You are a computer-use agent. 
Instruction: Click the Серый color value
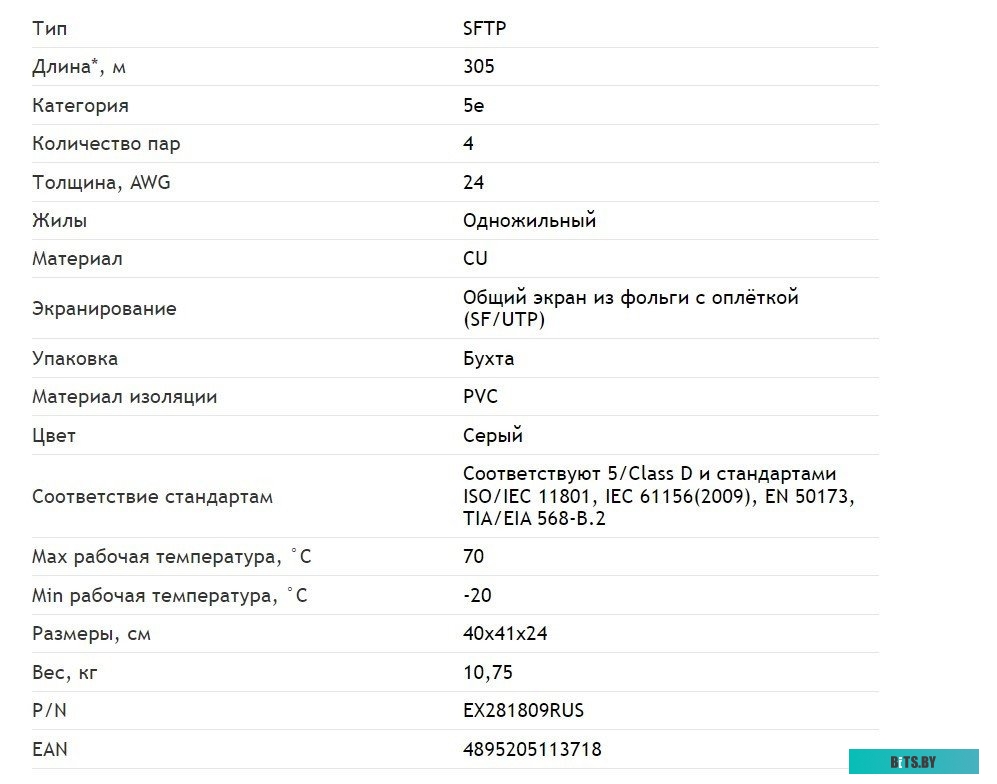[492, 435]
